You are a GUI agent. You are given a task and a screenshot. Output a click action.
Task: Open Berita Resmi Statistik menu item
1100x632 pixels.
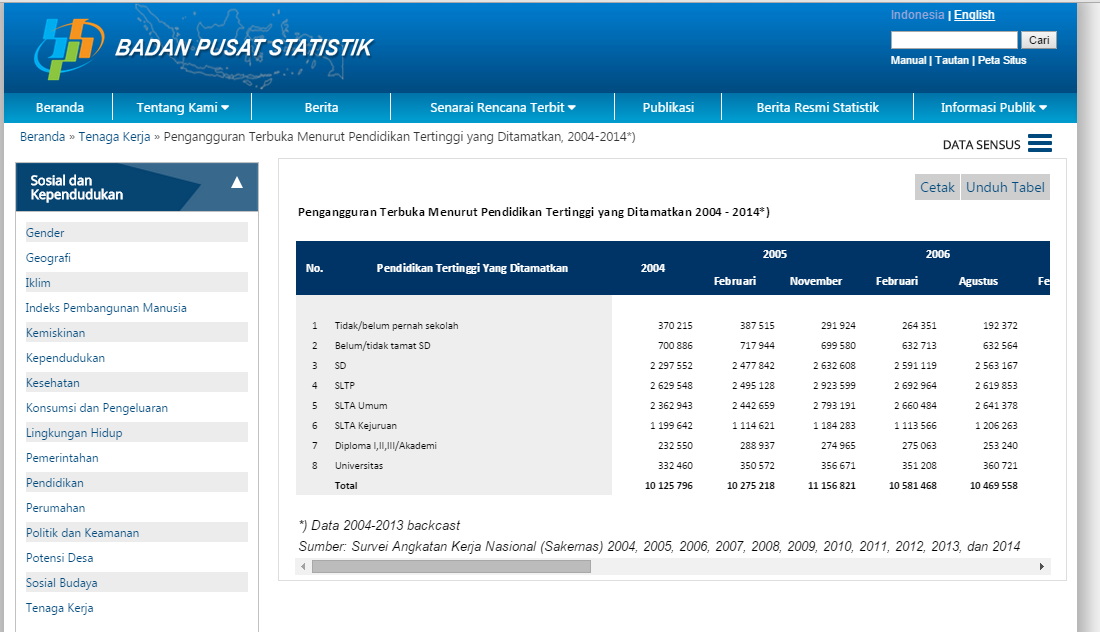817,107
